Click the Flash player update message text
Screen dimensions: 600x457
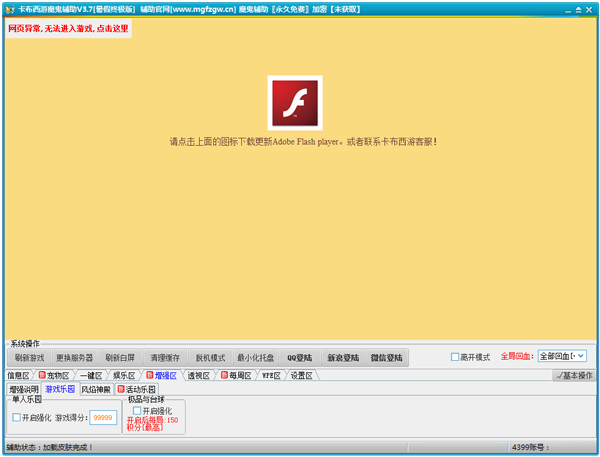coord(303,142)
